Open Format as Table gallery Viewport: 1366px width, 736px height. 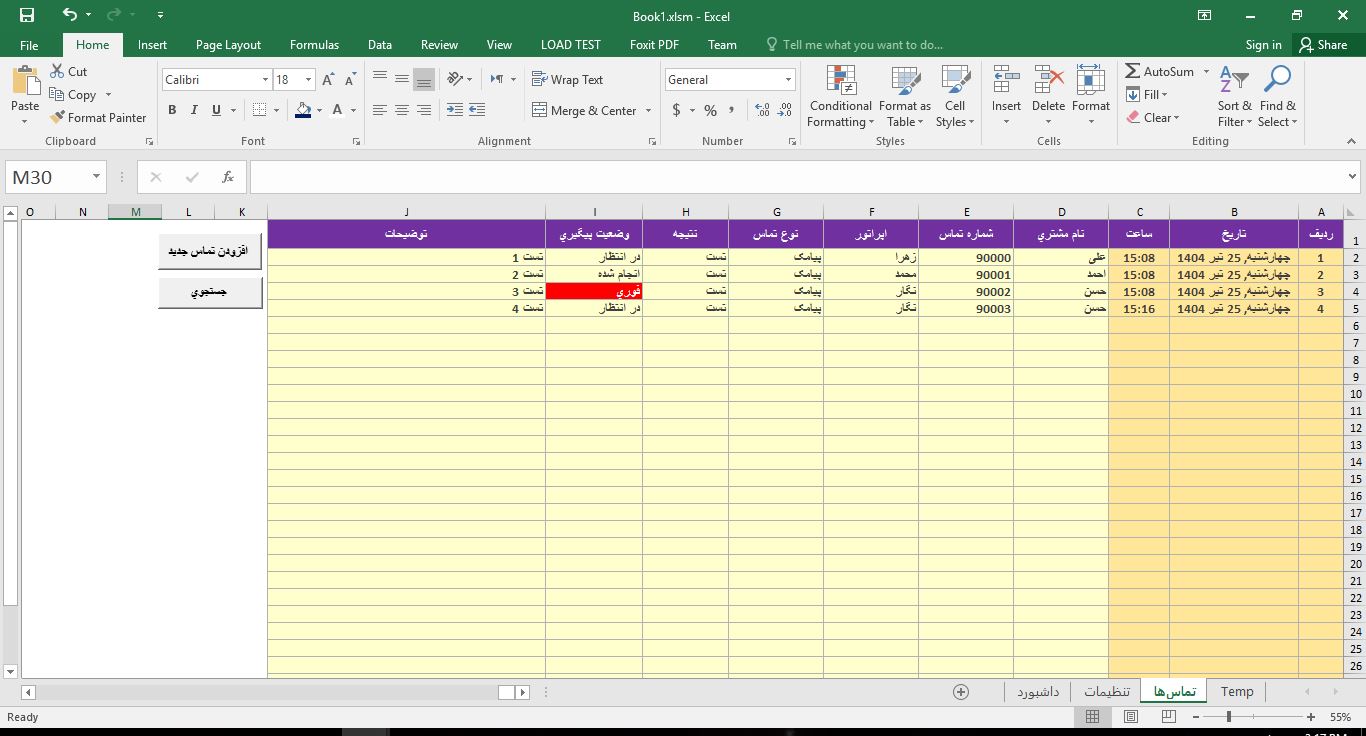[905, 97]
